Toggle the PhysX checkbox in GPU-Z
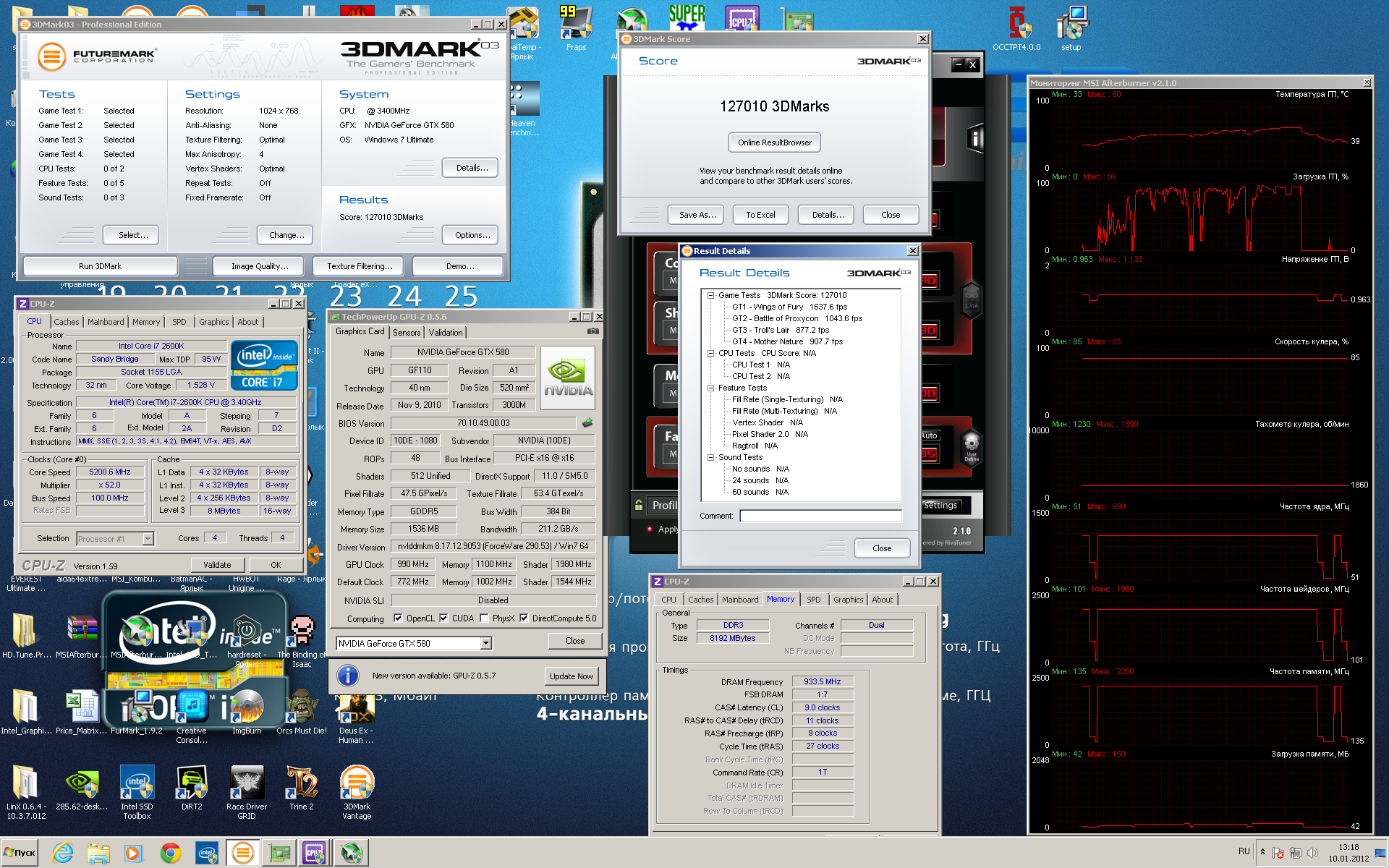This screenshot has height=868, width=1389. [484, 618]
